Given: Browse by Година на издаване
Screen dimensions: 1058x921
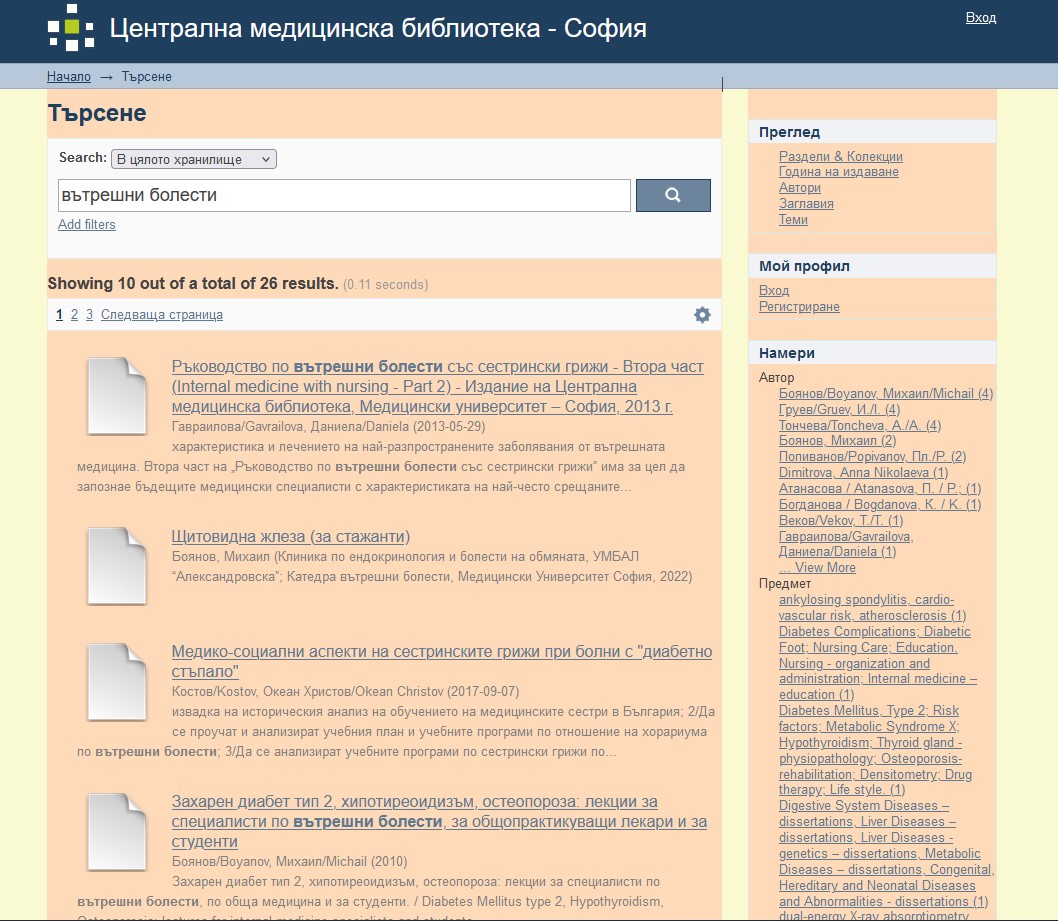Looking at the screenshot, I should pyautogui.click(x=838, y=172).
